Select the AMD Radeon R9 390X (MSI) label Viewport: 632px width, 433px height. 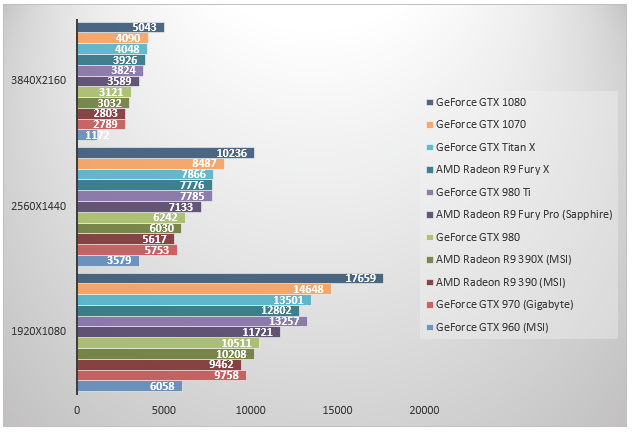click(x=503, y=259)
